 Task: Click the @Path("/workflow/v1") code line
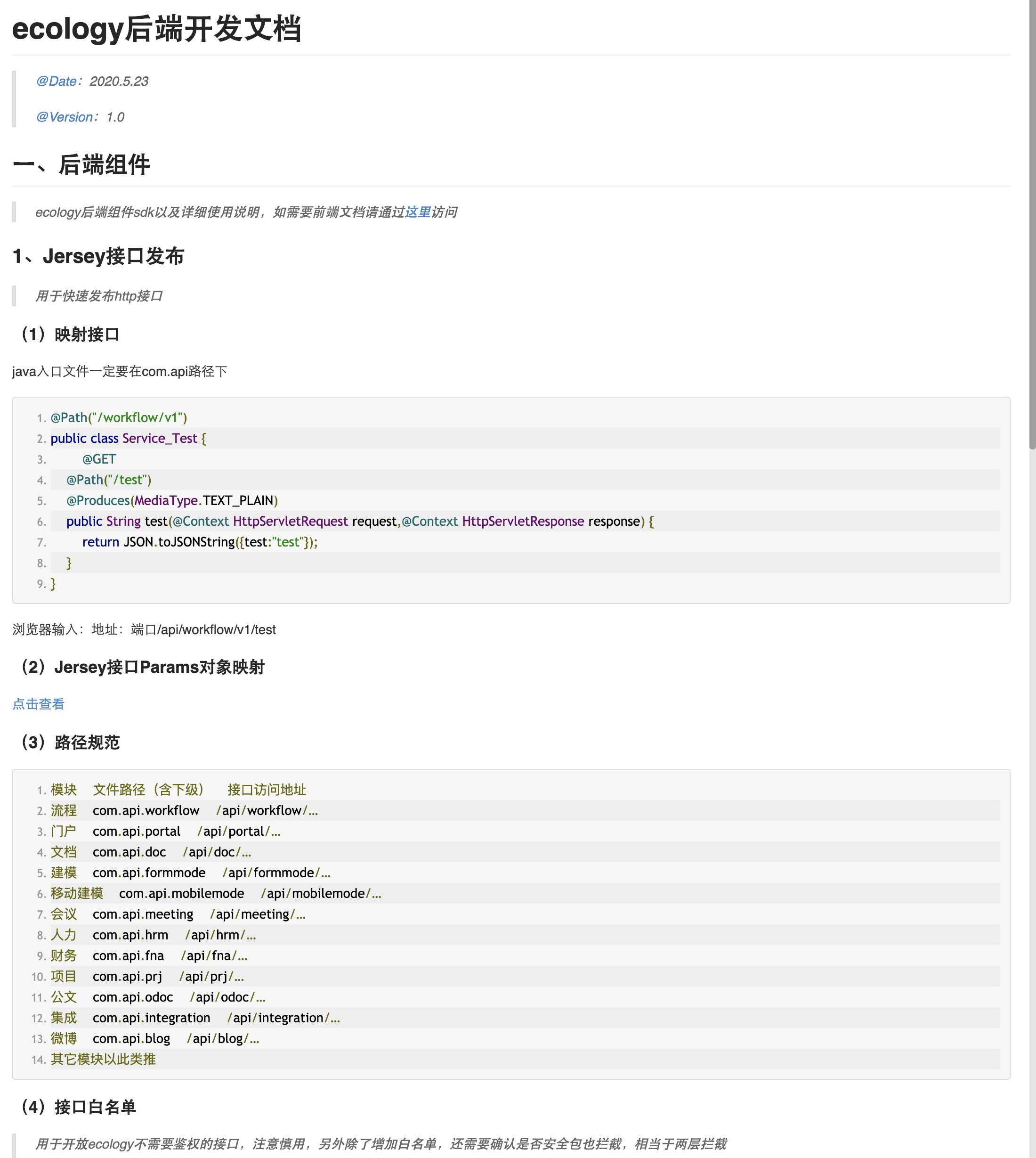click(x=118, y=417)
